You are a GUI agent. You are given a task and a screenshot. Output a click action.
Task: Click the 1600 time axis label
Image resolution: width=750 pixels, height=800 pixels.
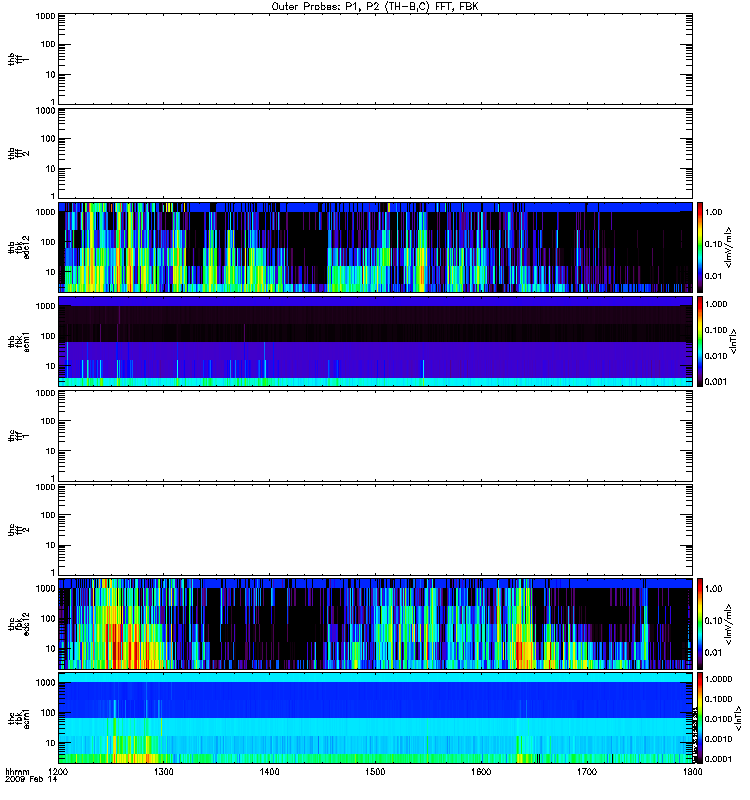point(481,771)
